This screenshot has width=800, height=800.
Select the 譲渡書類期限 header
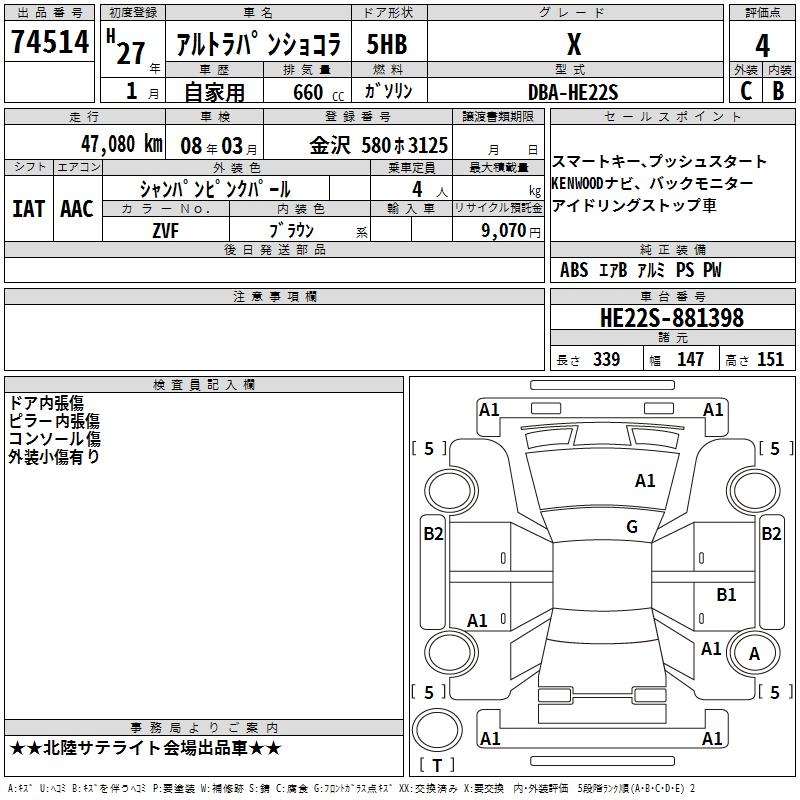pos(498,117)
